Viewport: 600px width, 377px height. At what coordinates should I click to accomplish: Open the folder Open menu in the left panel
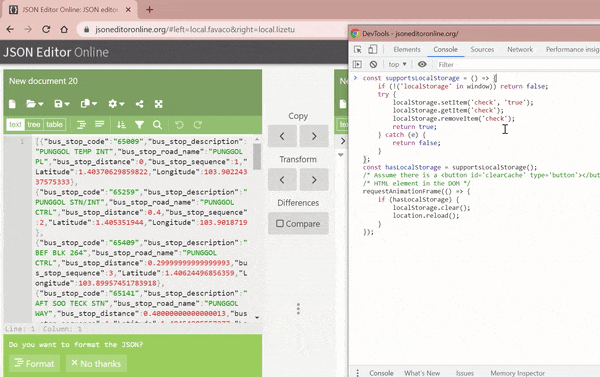34,104
